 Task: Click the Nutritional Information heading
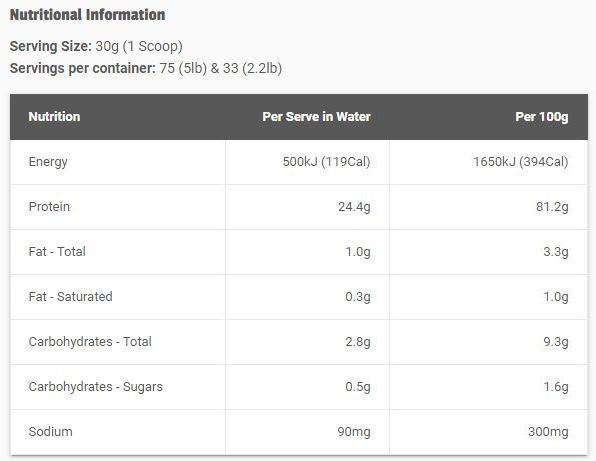pos(87,15)
